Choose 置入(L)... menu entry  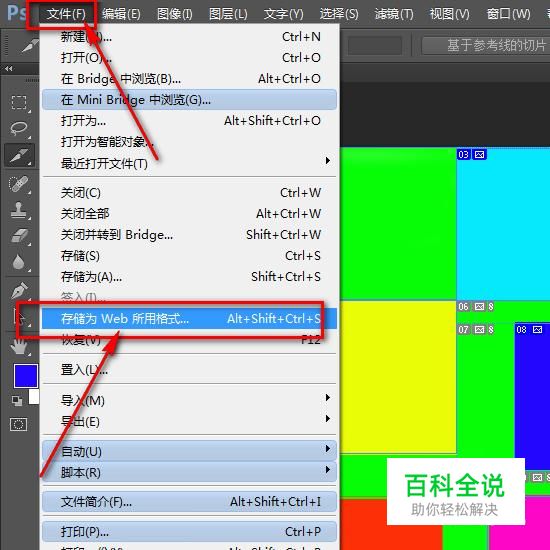pos(189,369)
